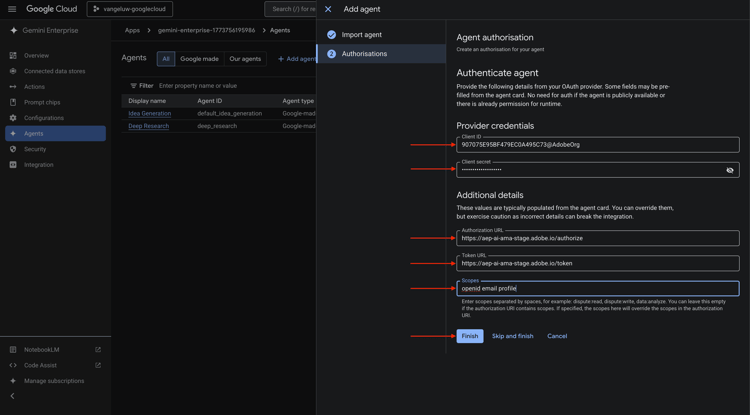Click Skip and finish
Screen dimensions: 750x415
pyautogui.click(x=513, y=336)
